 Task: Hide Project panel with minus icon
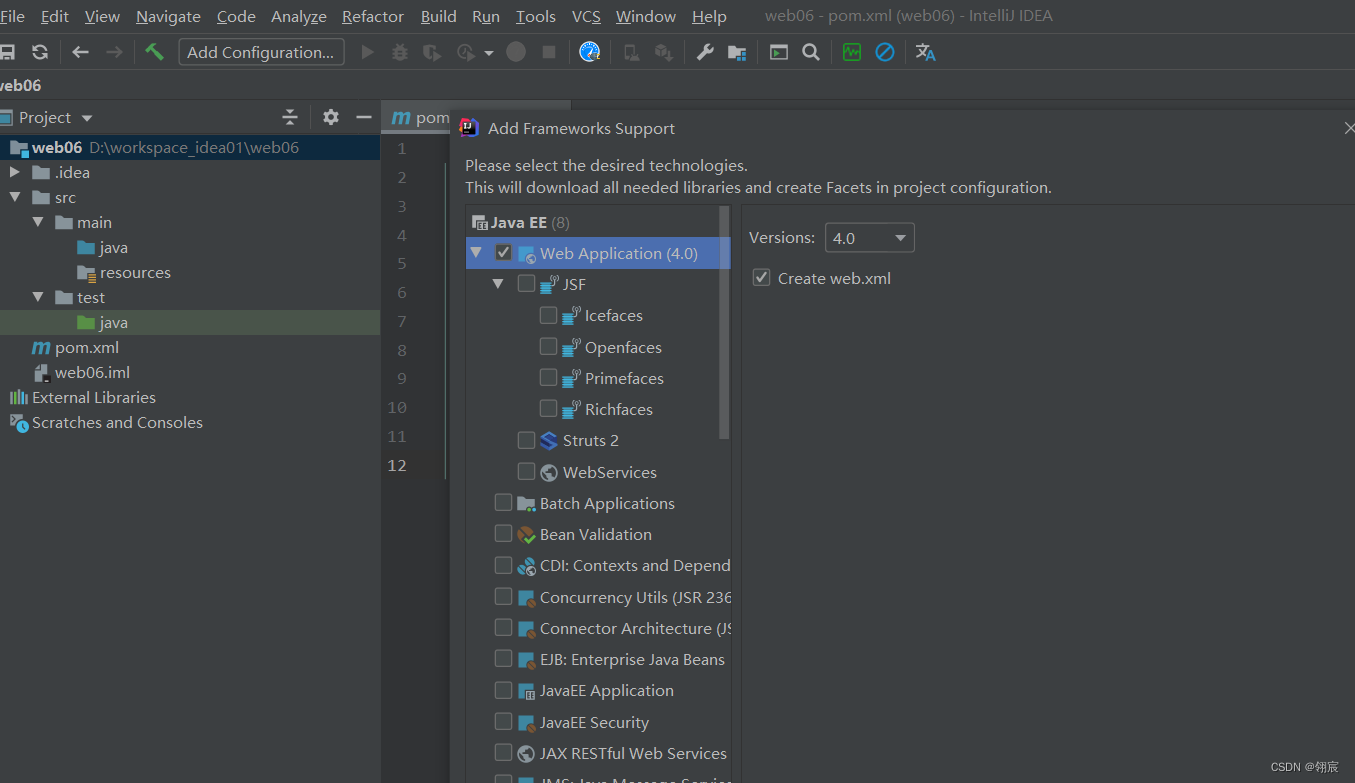point(364,117)
